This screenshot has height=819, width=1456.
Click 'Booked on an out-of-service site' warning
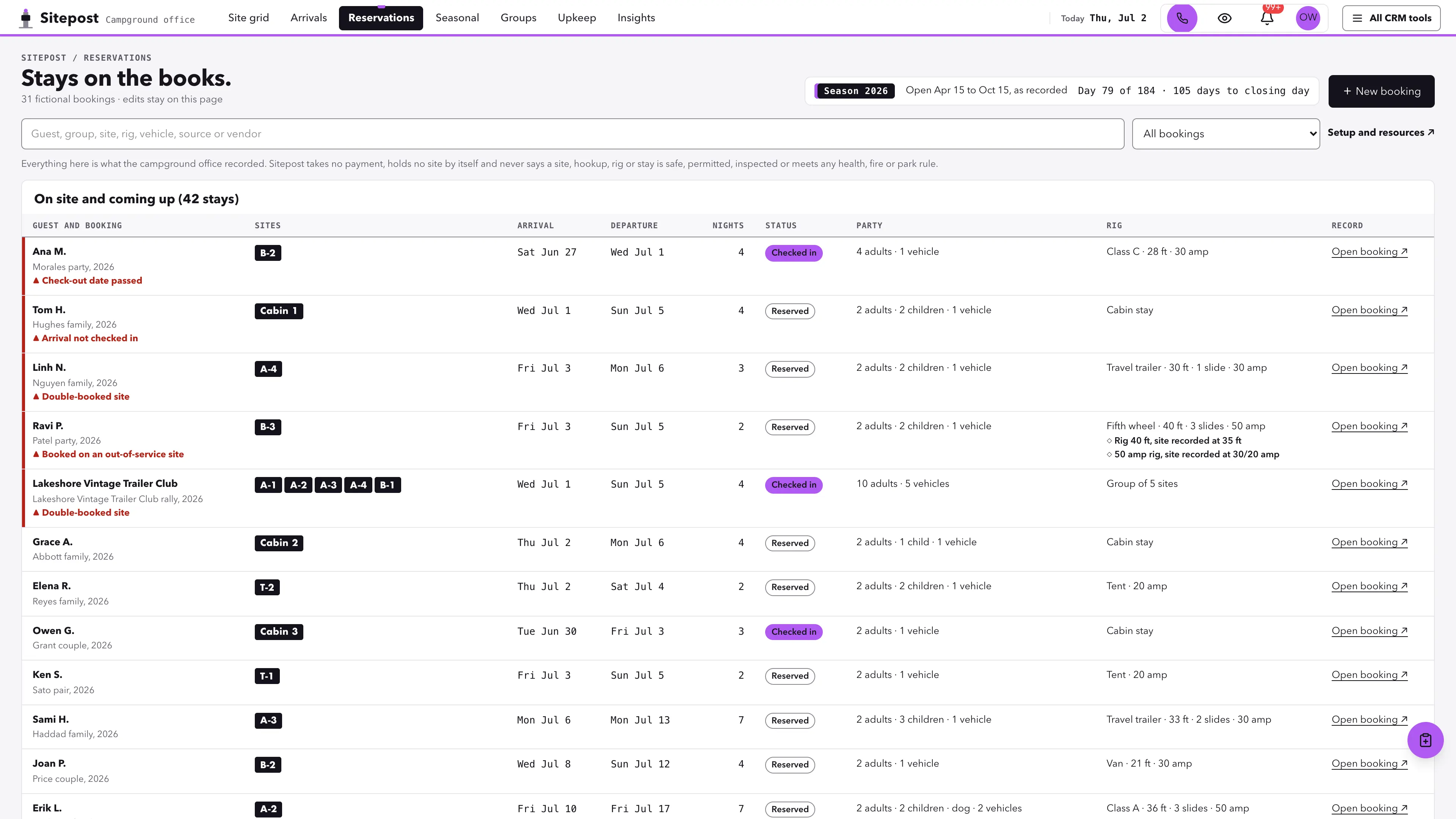(108, 454)
